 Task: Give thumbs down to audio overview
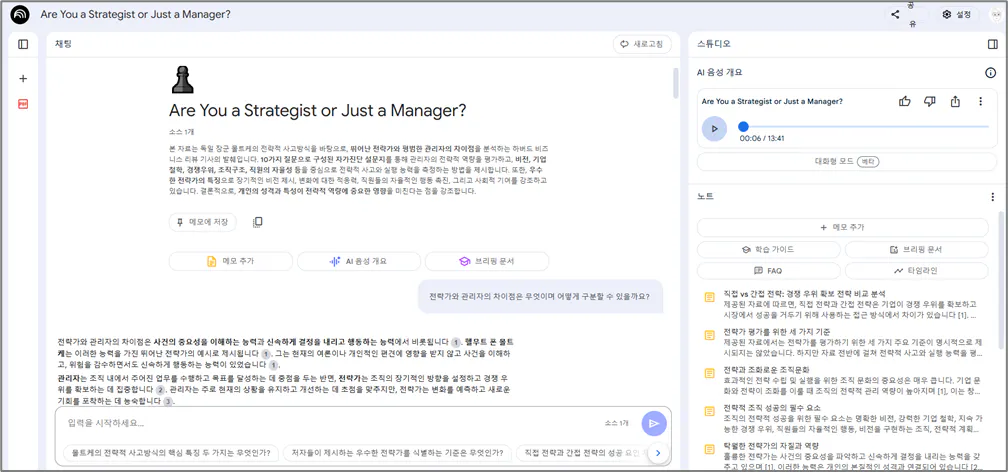[x=930, y=101]
